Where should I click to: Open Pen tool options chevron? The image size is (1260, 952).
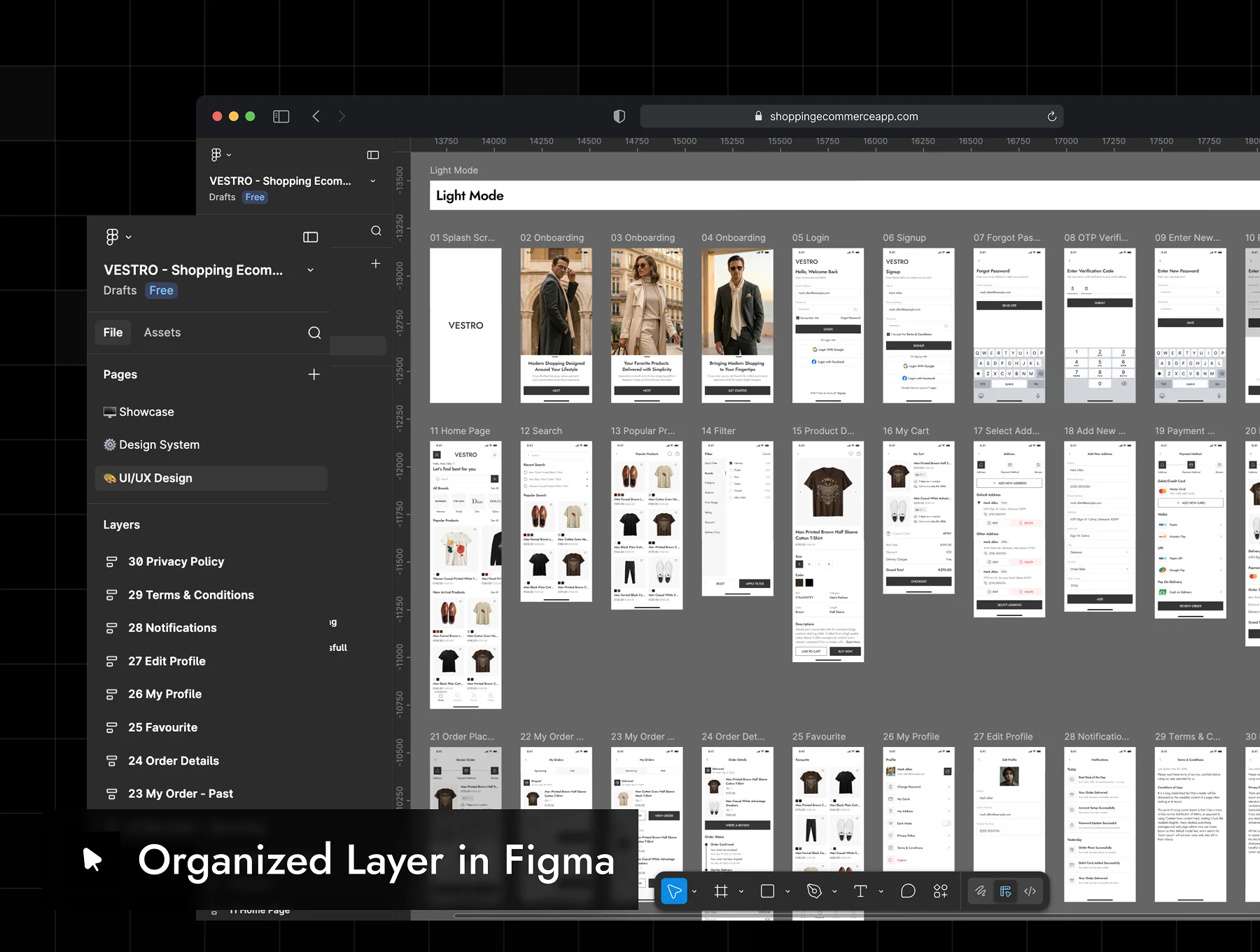(x=834, y=892)
